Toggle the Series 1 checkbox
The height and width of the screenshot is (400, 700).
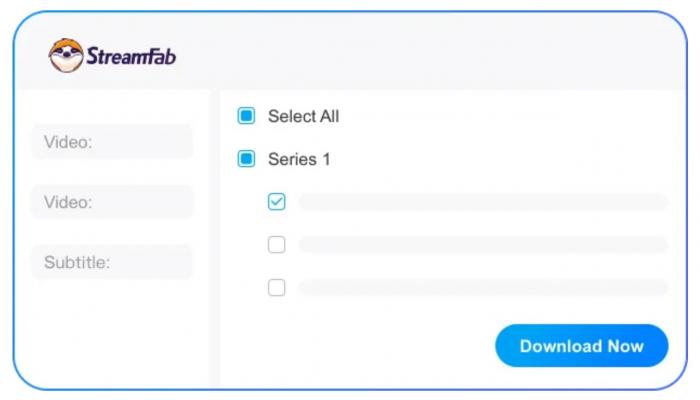246,158
